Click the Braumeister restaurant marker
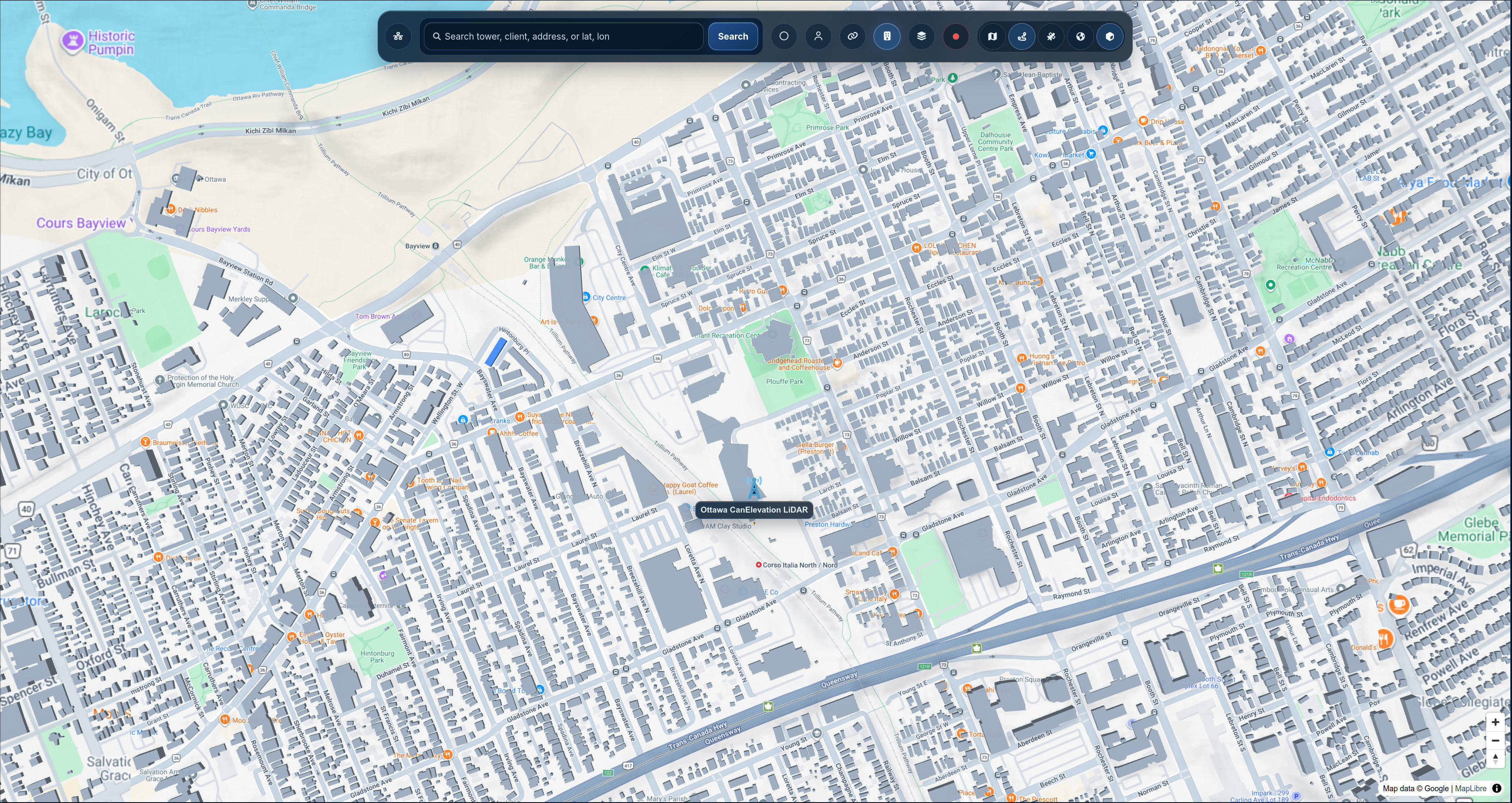The width and height of the screenshot is (1512, 803). (145, 442)
